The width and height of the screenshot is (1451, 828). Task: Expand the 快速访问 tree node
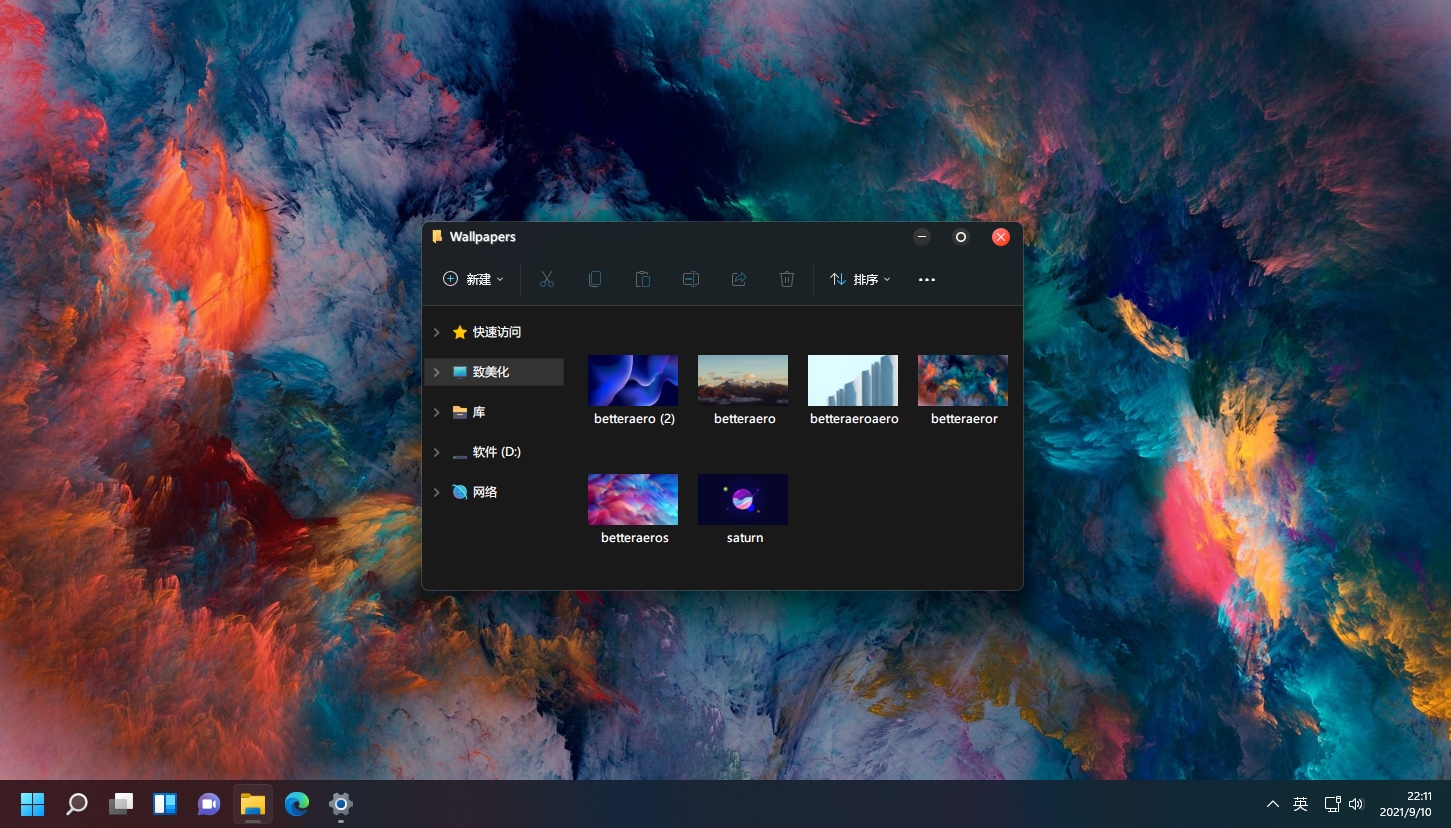(436, 332)
